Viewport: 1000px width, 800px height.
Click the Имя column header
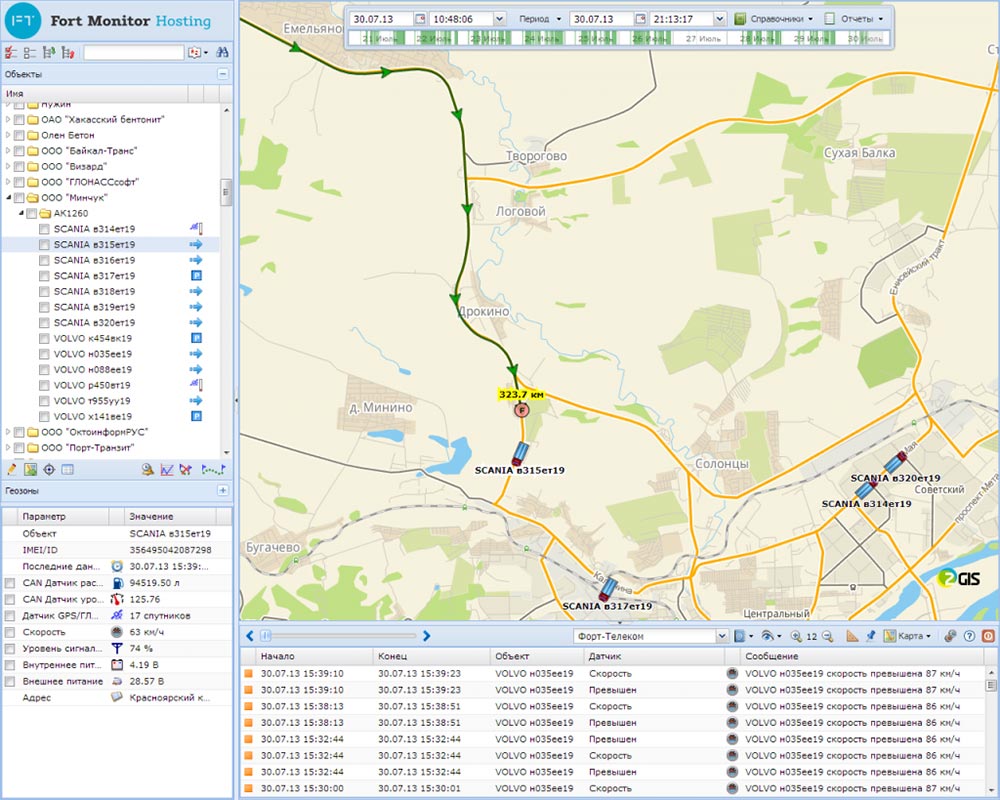coord(96,94)
